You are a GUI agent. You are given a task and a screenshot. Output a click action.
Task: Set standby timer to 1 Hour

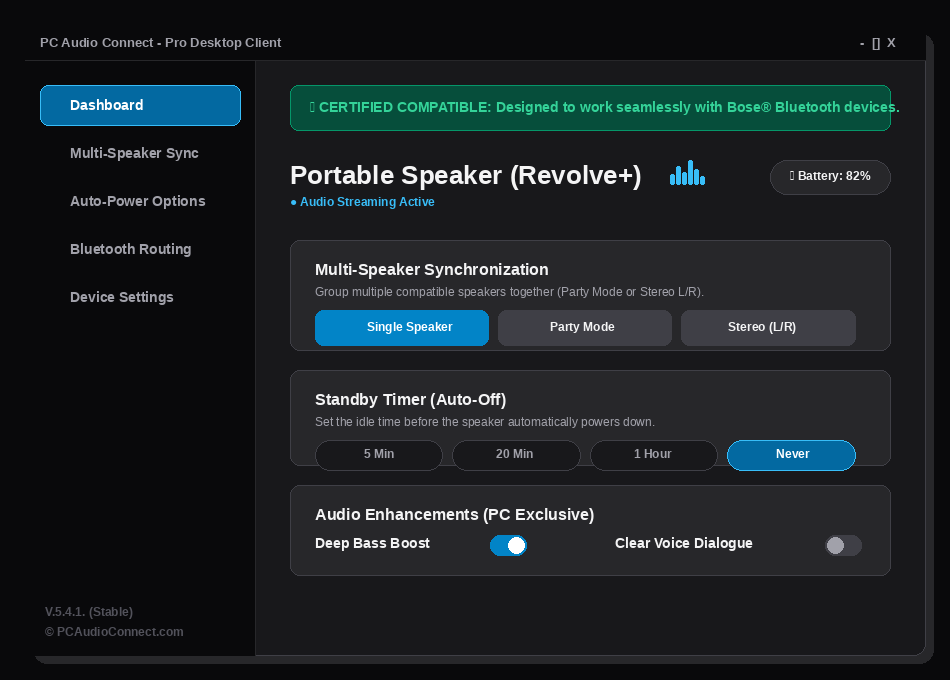654,455
